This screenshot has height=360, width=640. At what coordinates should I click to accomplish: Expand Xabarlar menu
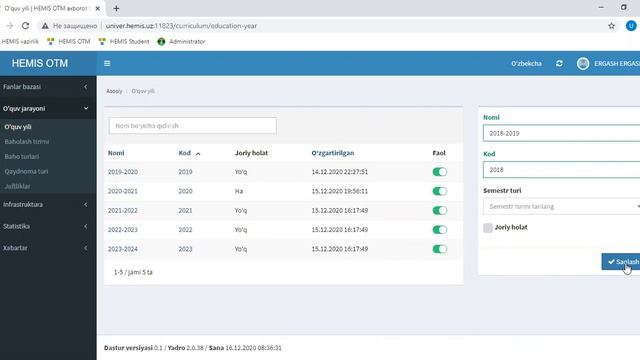coord(48,248)
